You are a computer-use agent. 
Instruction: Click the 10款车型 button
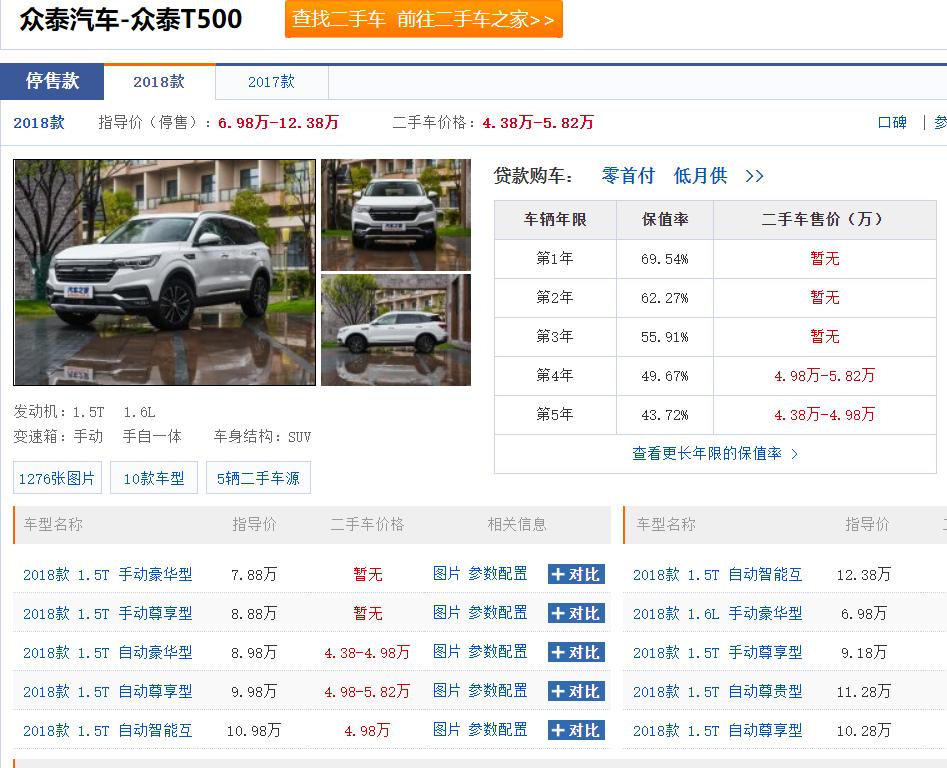point(153,477)
